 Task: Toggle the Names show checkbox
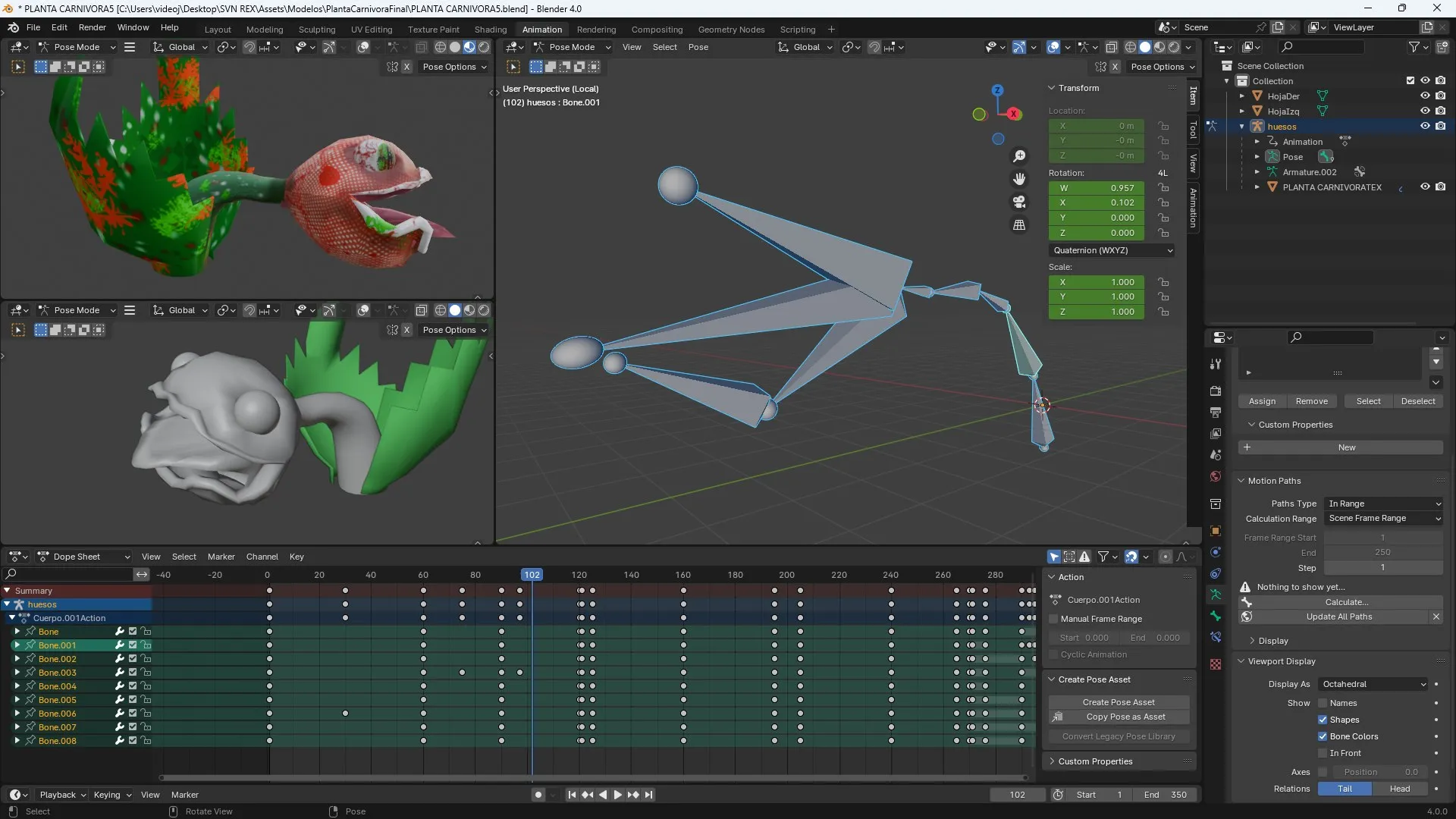click(1323, 704)
